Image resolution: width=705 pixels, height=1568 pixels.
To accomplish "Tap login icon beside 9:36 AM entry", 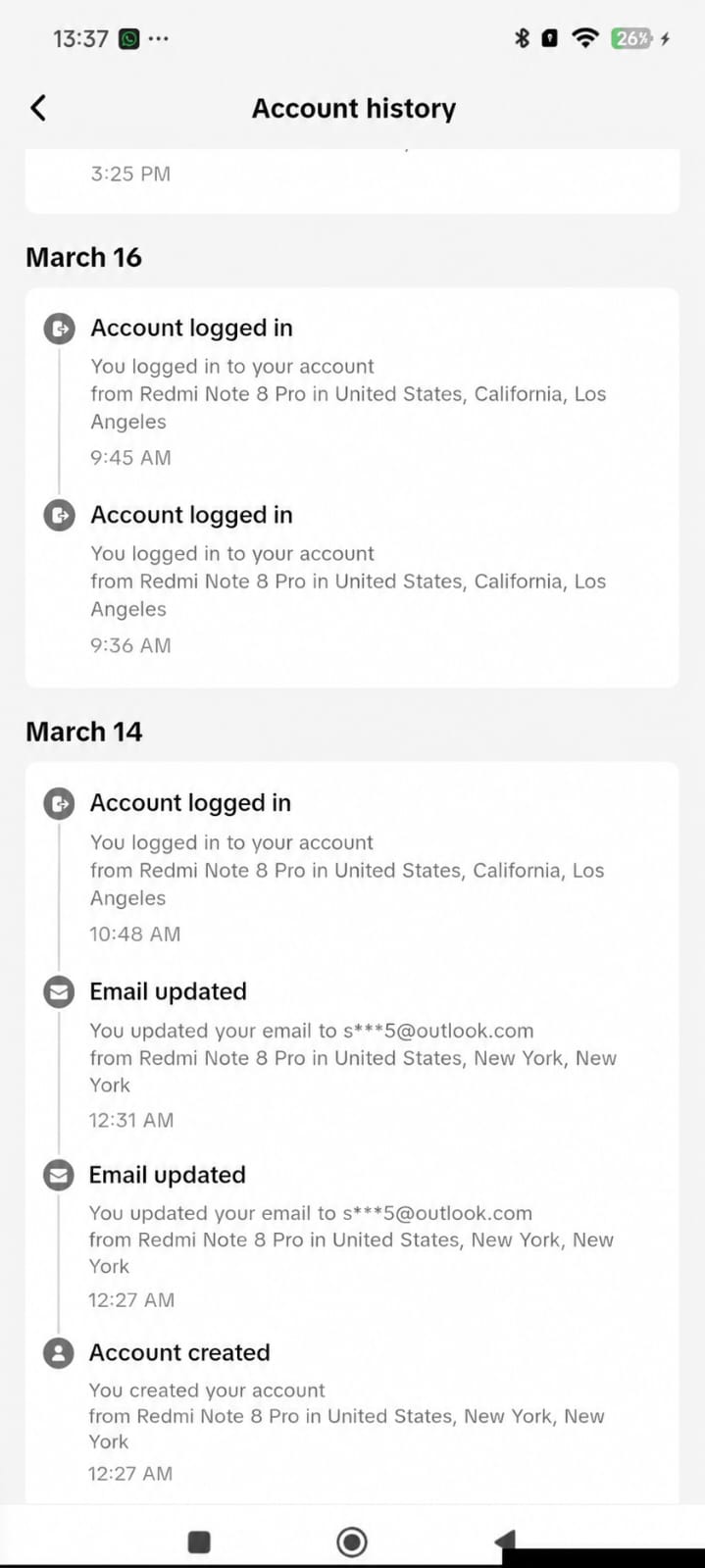I will tap(60, 515).
